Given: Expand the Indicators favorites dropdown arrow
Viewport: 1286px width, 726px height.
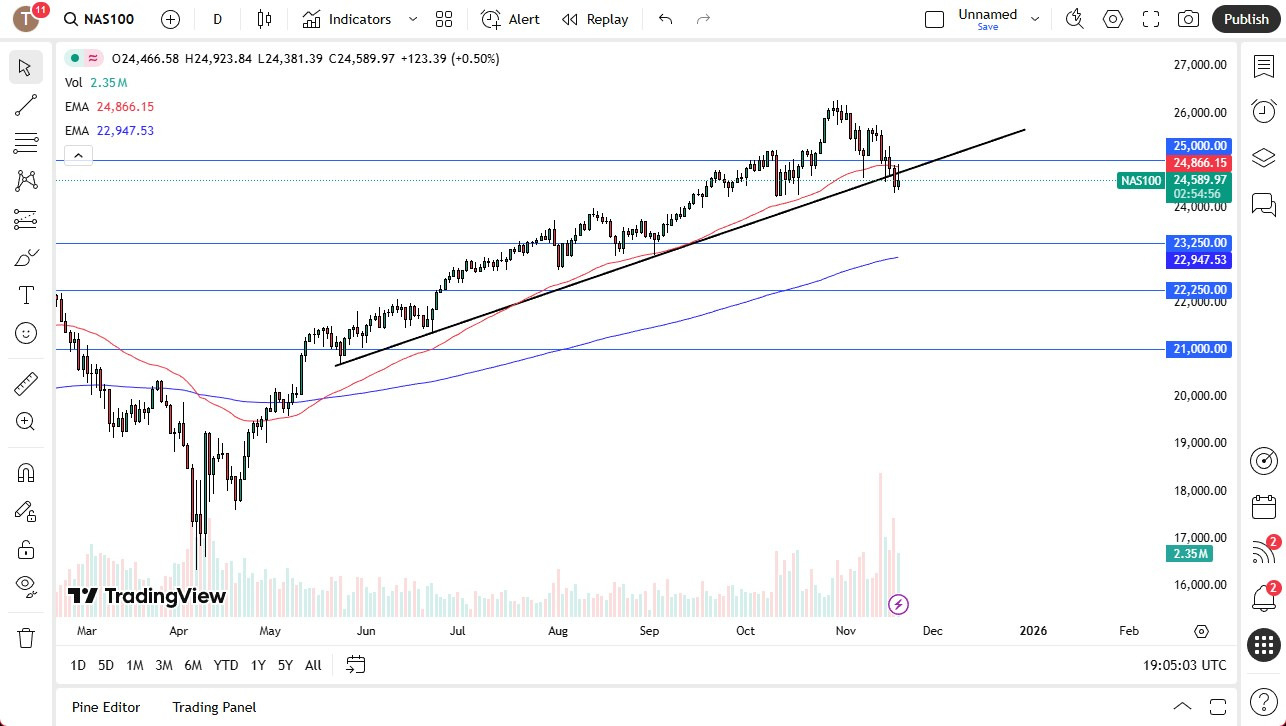Looking at the screenshot, I should pyautogui.click(x=411, y=18).
